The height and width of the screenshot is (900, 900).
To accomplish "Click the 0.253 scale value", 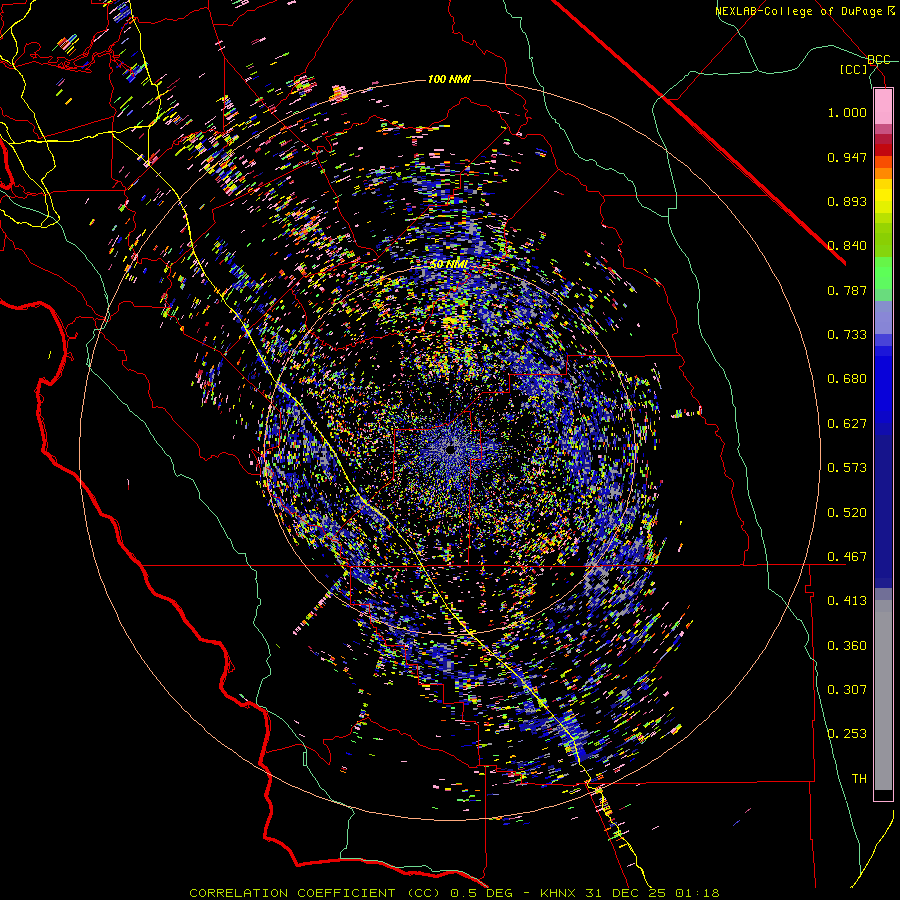I will click(x=847, y=734).
